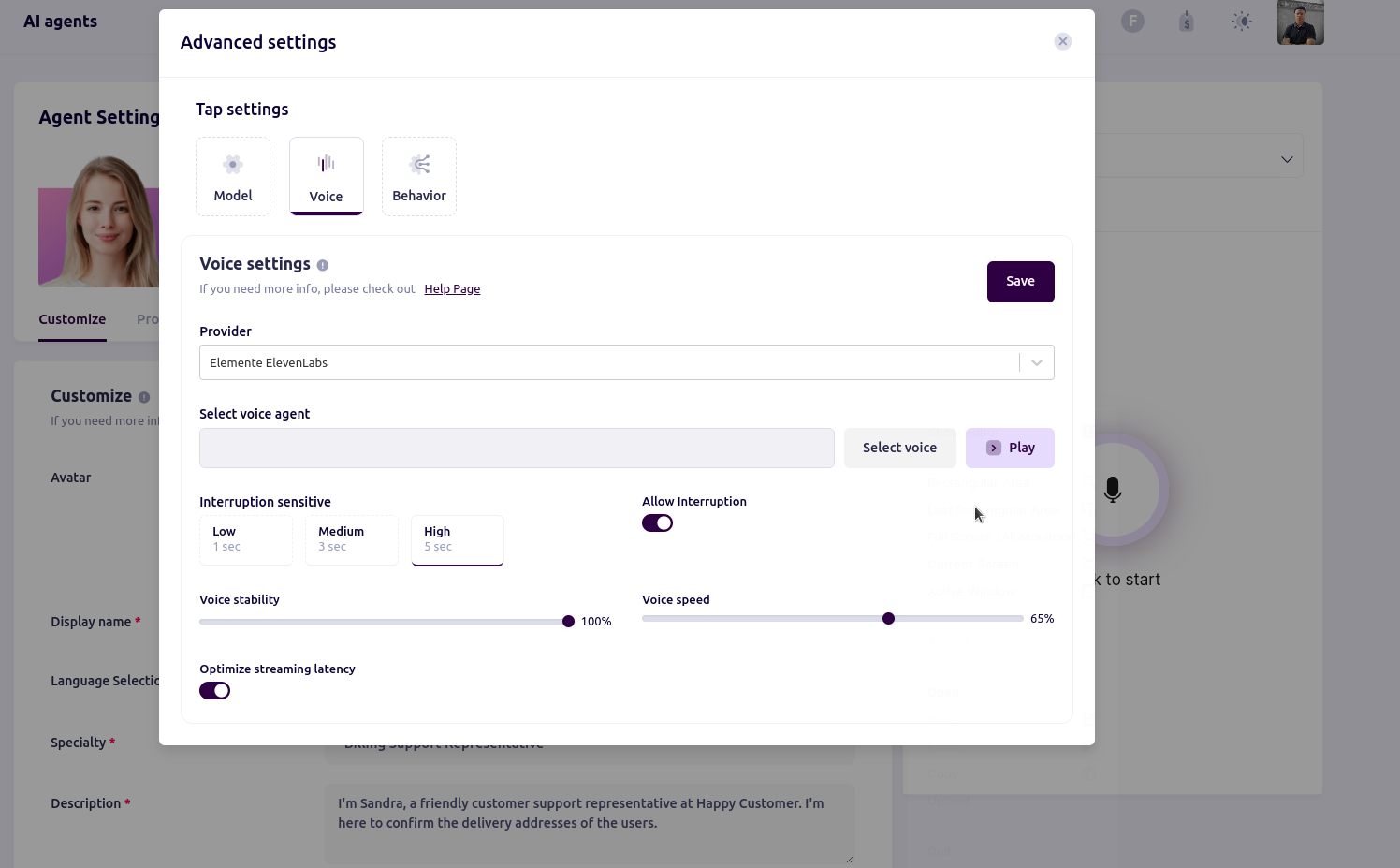The width and height of the screenshot is (1400, 868).
Task: Toggle the Allow Interruption switch
Action: coord(657,523)
